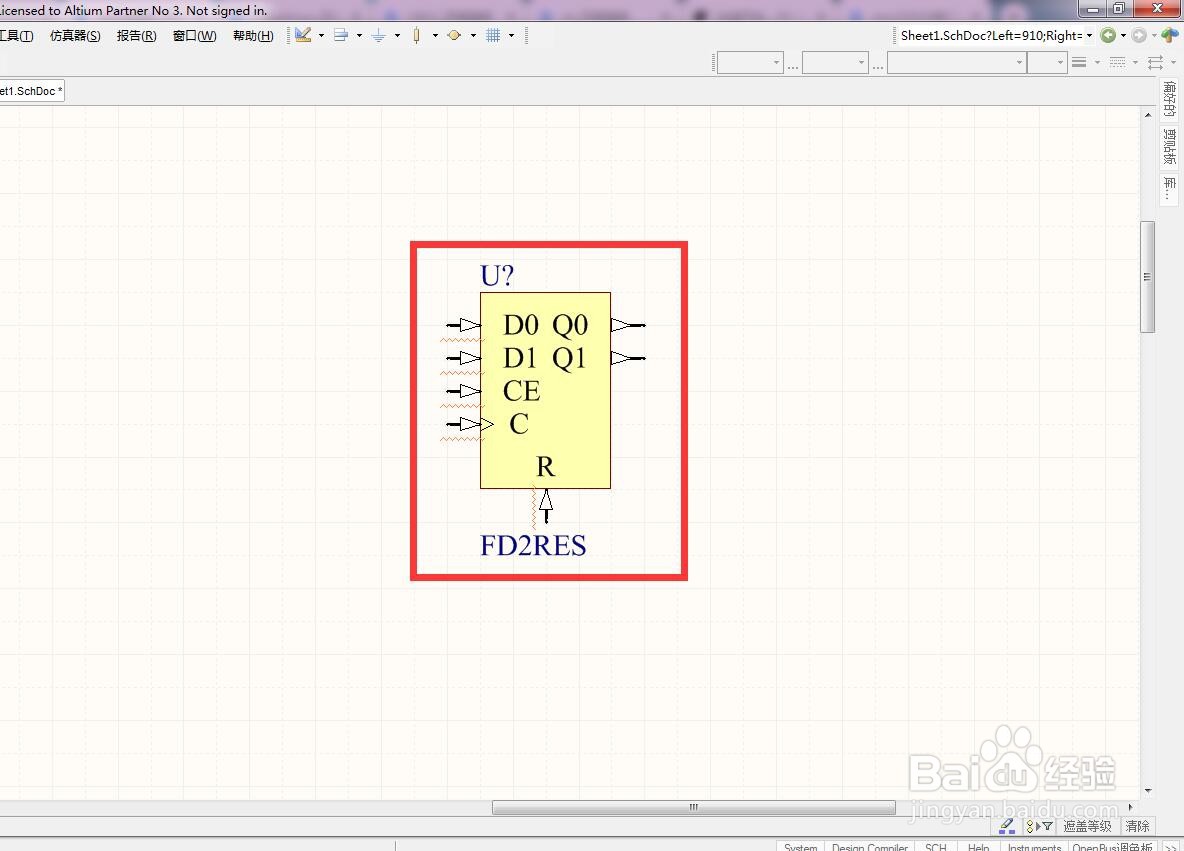Viewport: 1184px width, 851px height.
Task: Expand more panels with >> button
Action: [x=1170, y=846]
